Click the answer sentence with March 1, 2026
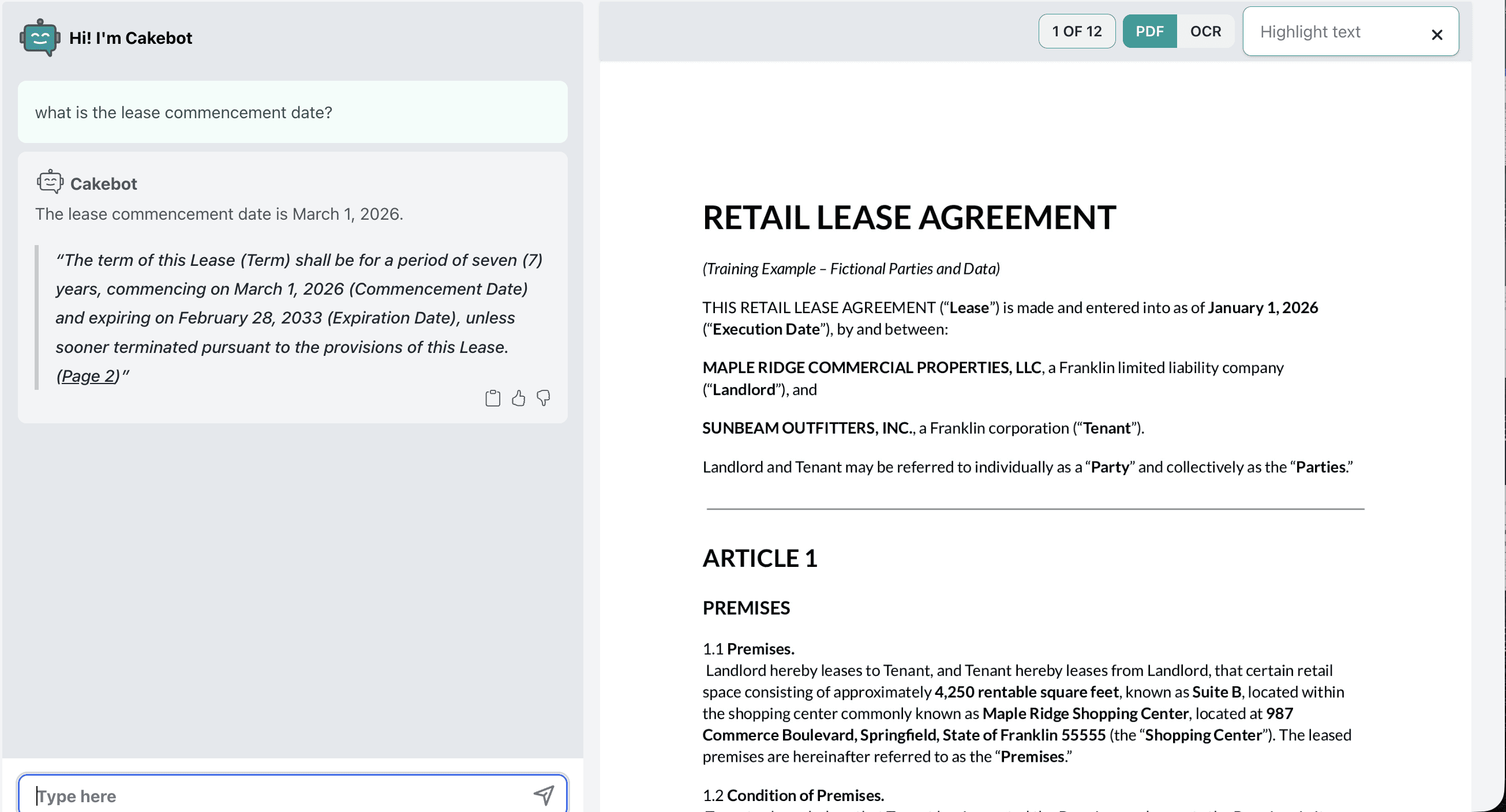 219,214
